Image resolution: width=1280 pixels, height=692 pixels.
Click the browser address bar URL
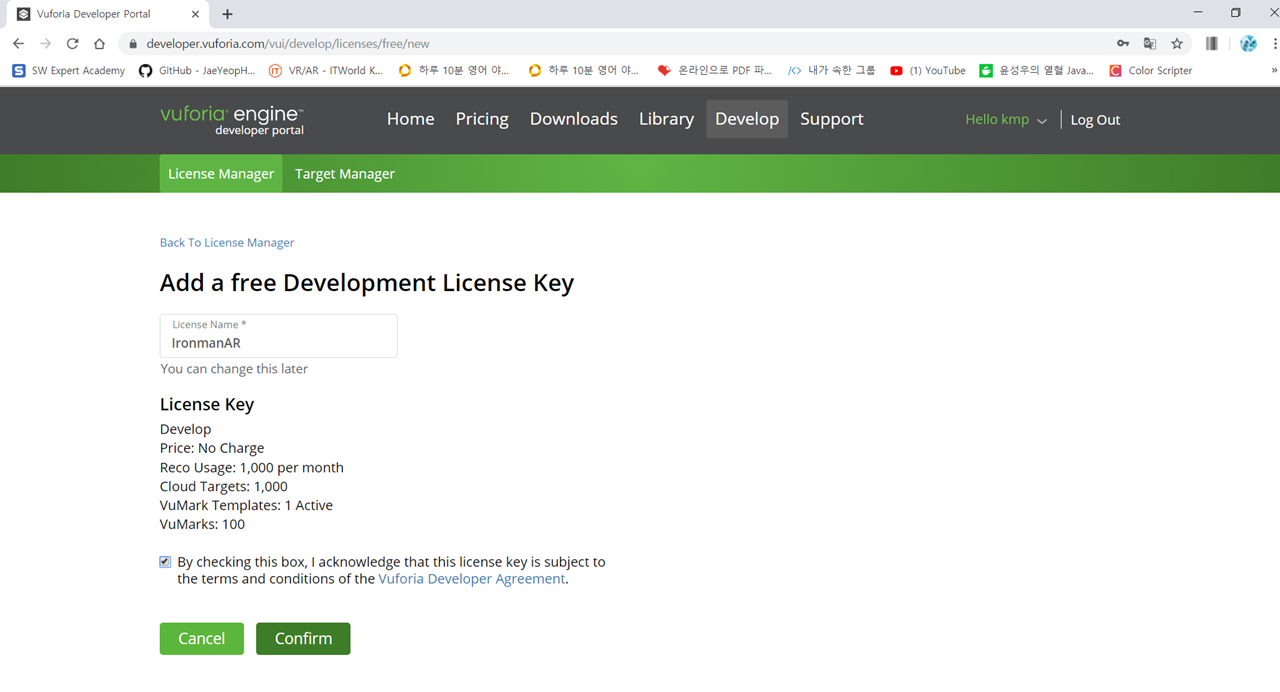click(x=288, y=44)
